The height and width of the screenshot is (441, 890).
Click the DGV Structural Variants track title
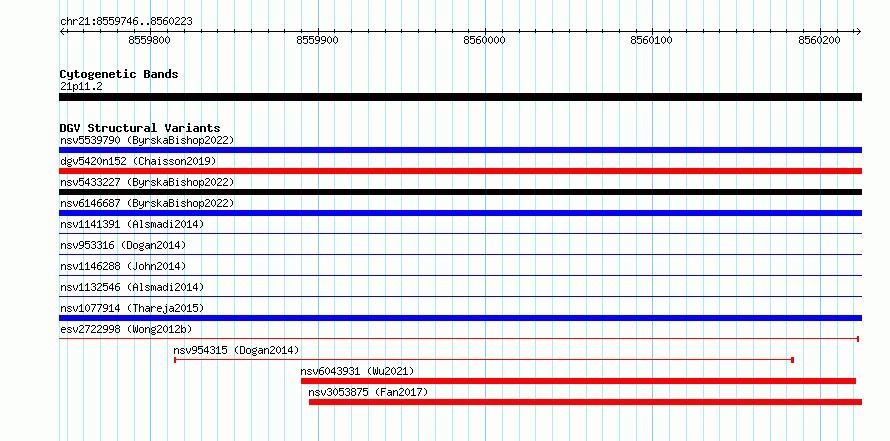click(x=140, y=128)
